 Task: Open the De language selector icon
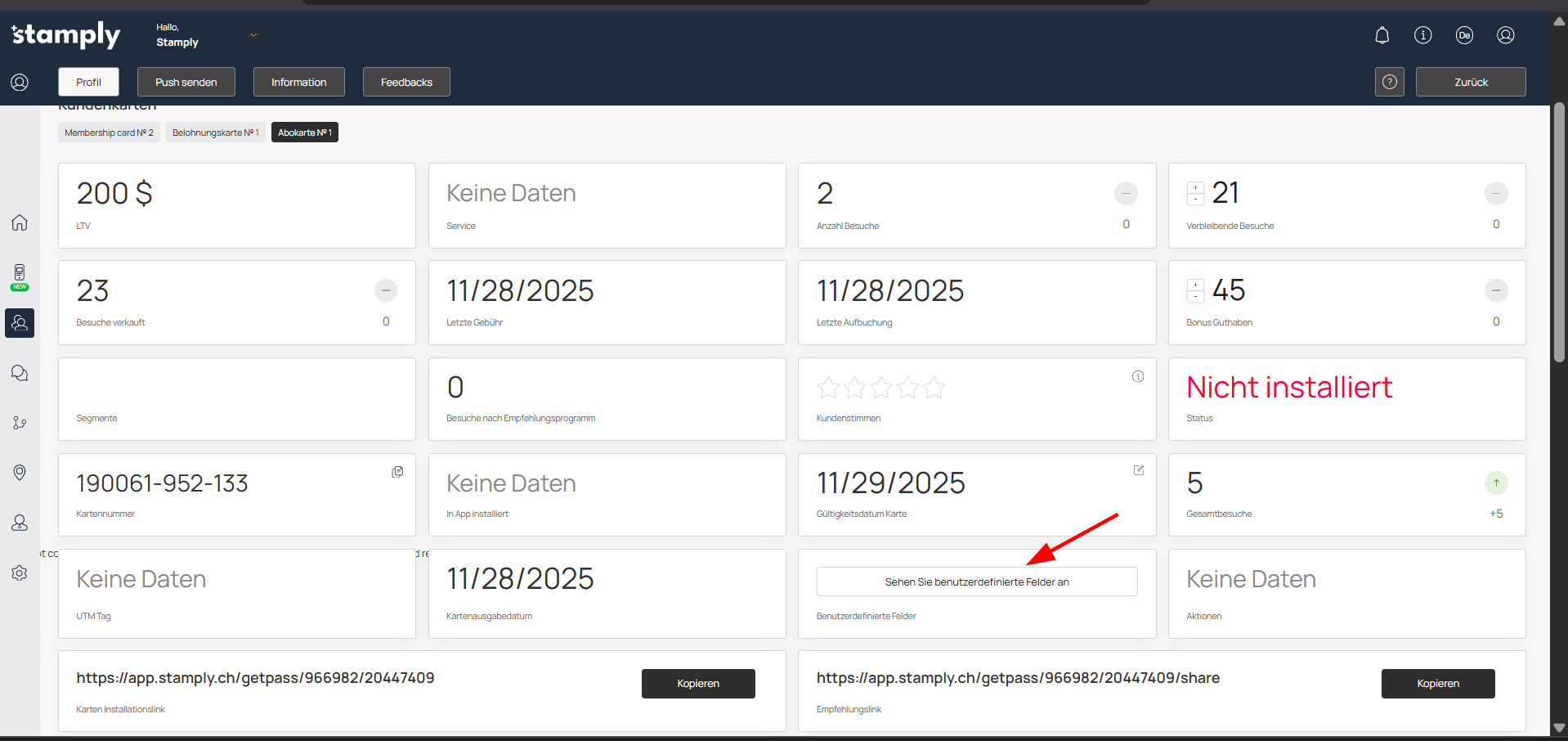(1464, 35)
